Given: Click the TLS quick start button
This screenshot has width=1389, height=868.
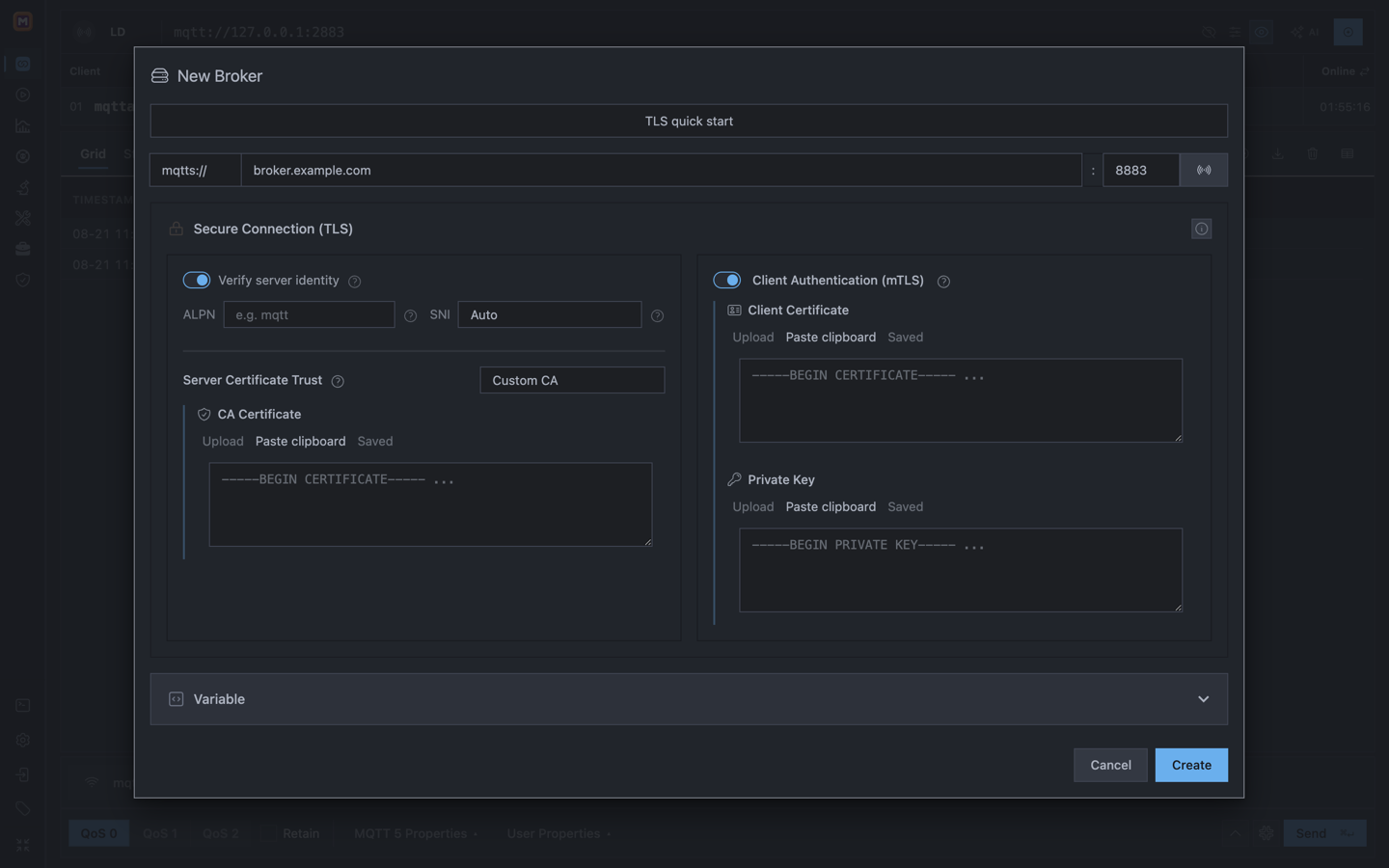Looking at the screenshot, I should point(689,121).
